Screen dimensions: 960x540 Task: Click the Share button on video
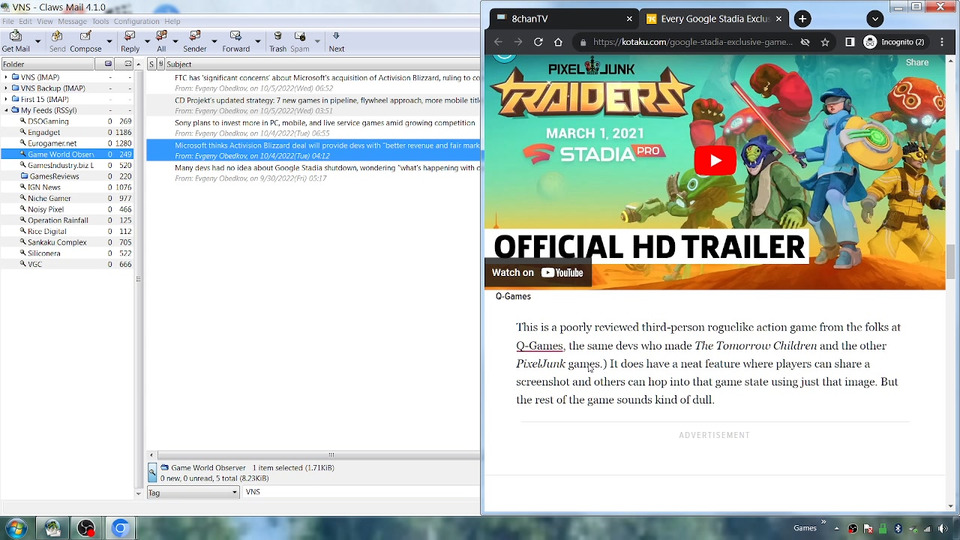pos(917,62)
